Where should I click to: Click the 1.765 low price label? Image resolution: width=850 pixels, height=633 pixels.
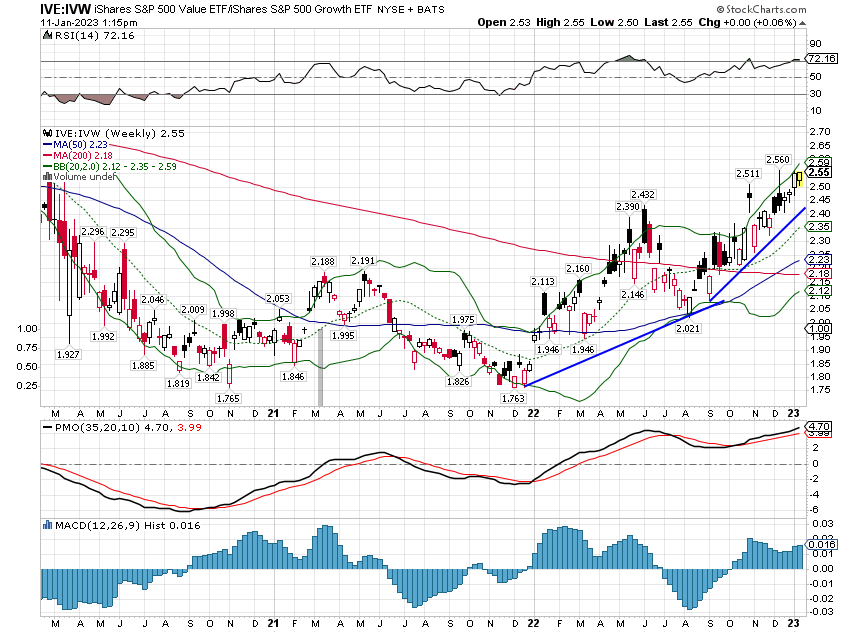click(x=228, y=398)
